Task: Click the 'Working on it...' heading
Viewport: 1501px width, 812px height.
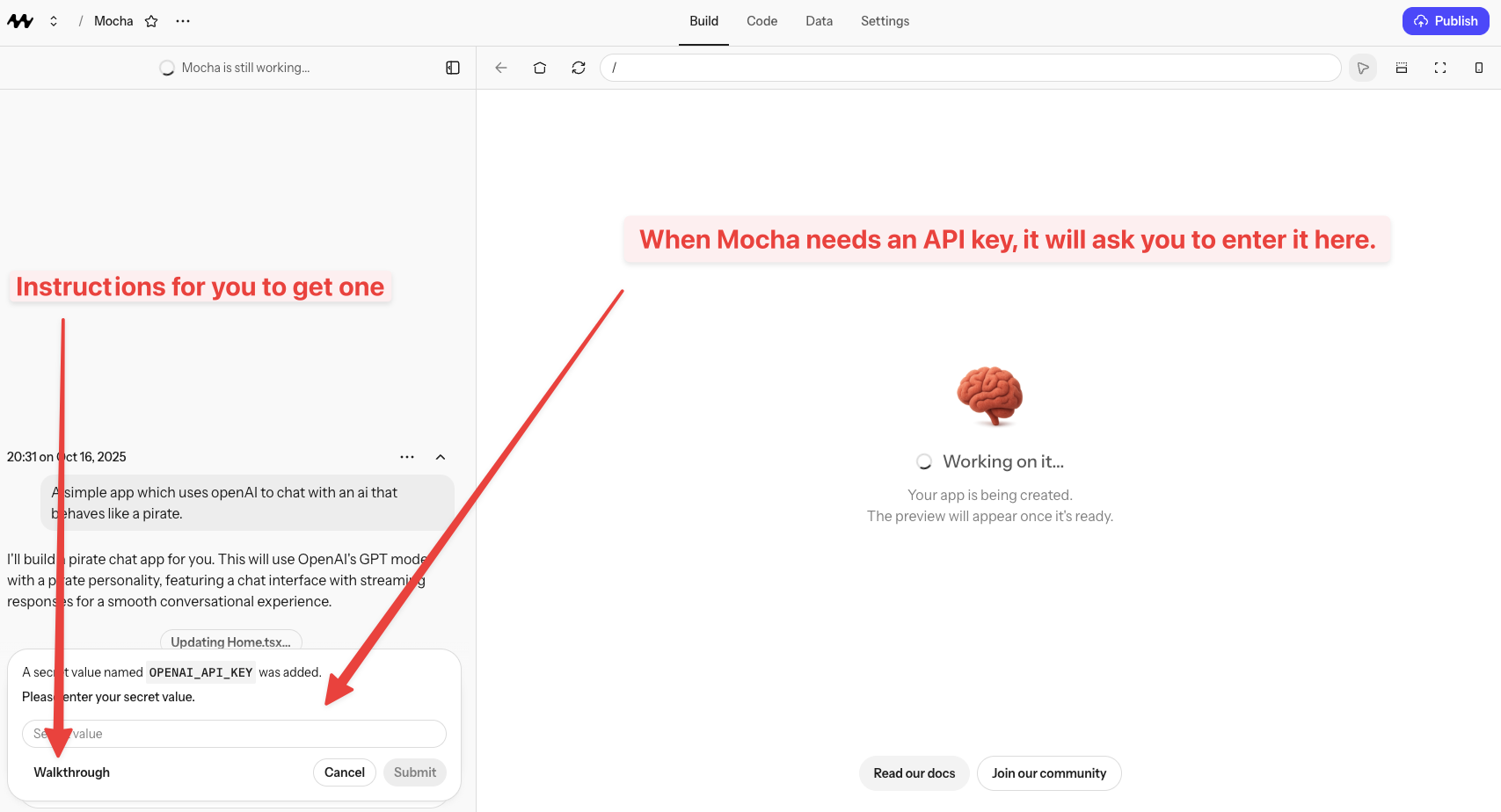Action: click(1003, 461)
